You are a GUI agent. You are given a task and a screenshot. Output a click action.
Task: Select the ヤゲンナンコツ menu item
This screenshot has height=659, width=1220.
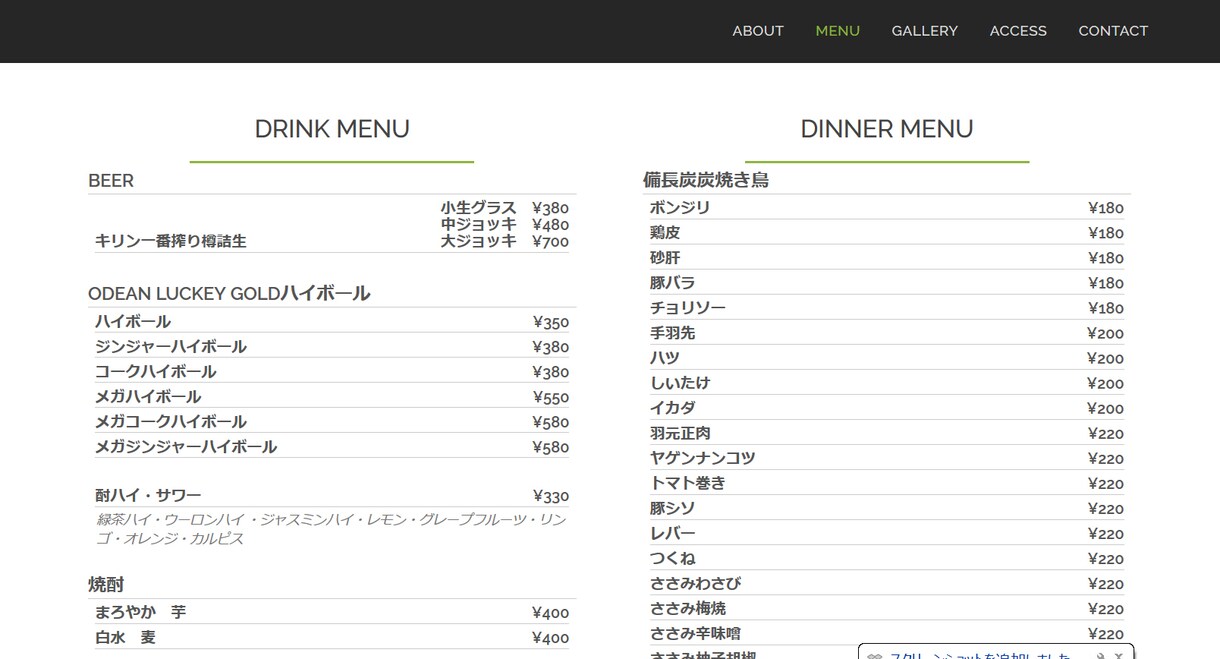click(x=703, y=458)
